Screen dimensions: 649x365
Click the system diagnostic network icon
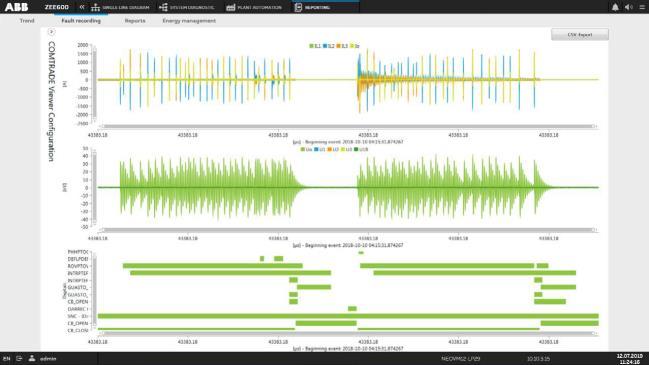(163, 7)
